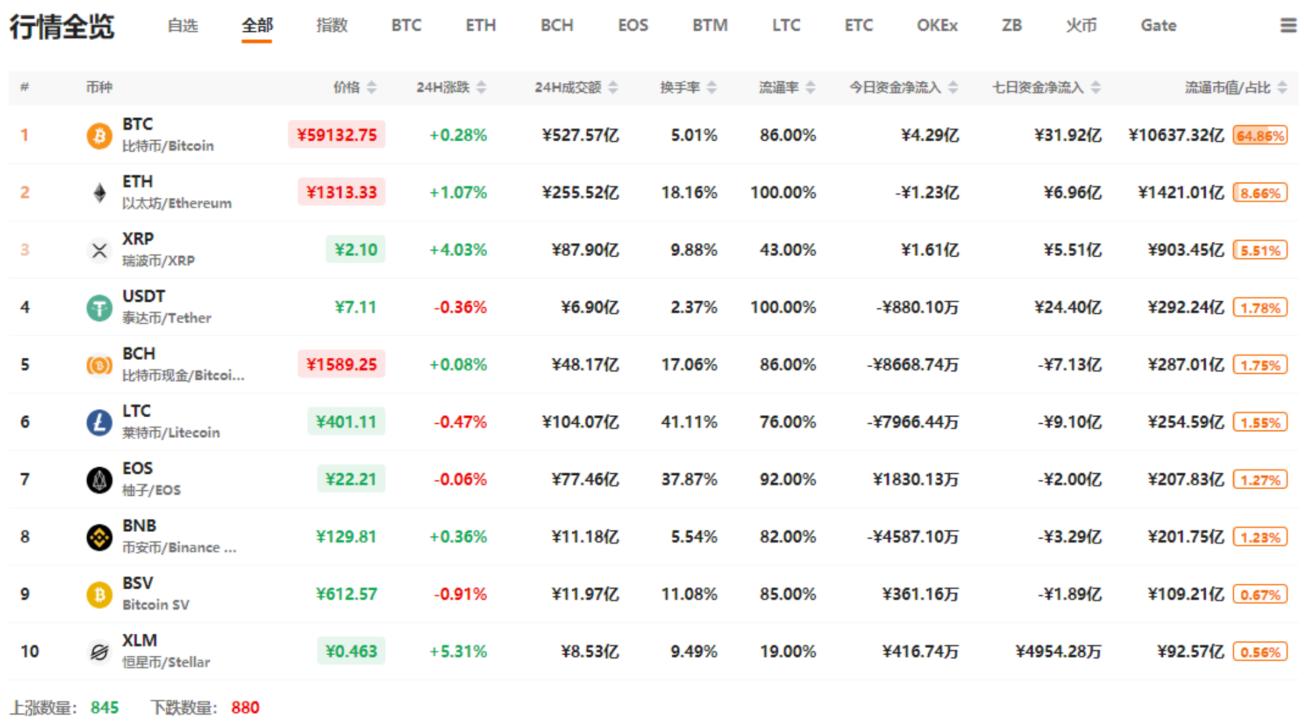
Task: Open the 指数 tab
Action: [330, 25]
